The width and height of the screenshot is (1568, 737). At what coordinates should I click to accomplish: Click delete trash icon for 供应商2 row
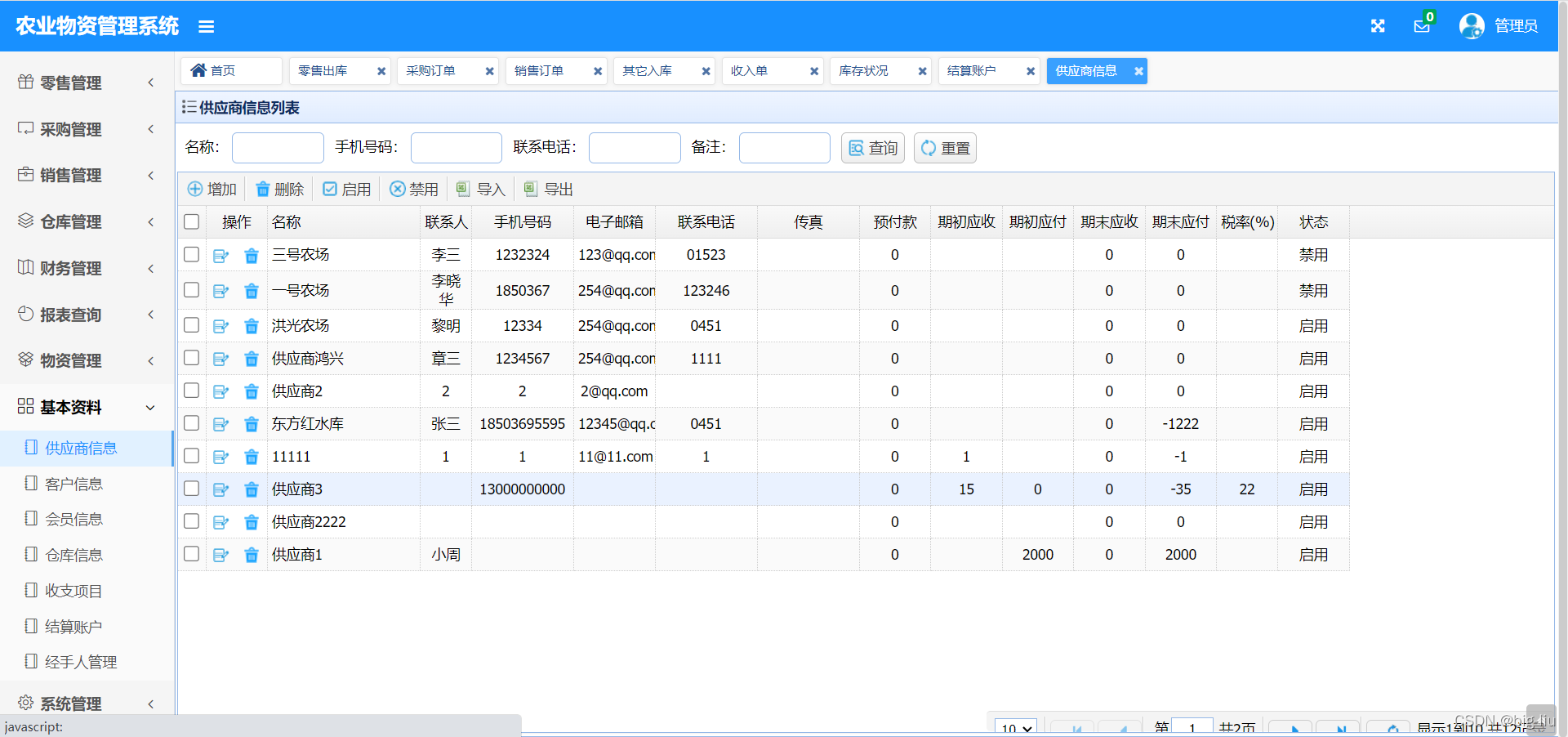[252, 391]
